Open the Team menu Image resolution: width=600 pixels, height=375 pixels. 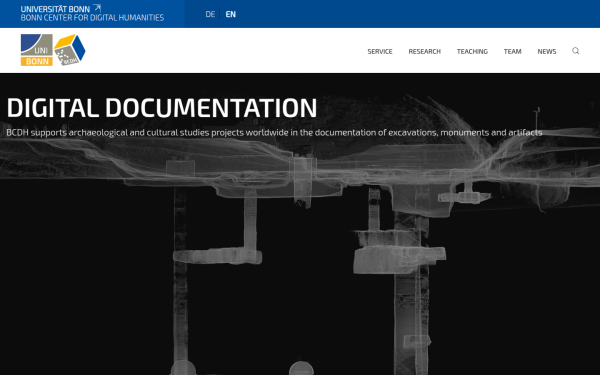pyautogui.click(x=512, y=51)
